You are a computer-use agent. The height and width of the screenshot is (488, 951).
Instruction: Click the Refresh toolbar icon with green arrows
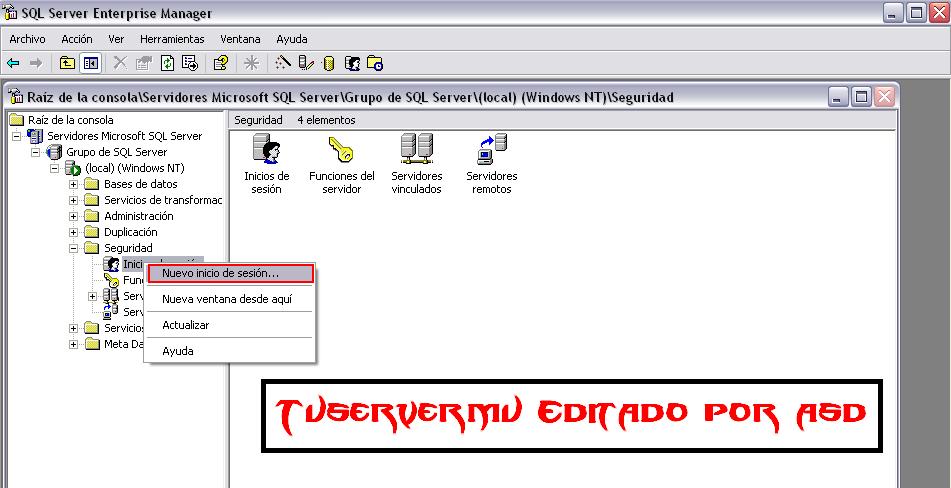click(x=167, y=63)
